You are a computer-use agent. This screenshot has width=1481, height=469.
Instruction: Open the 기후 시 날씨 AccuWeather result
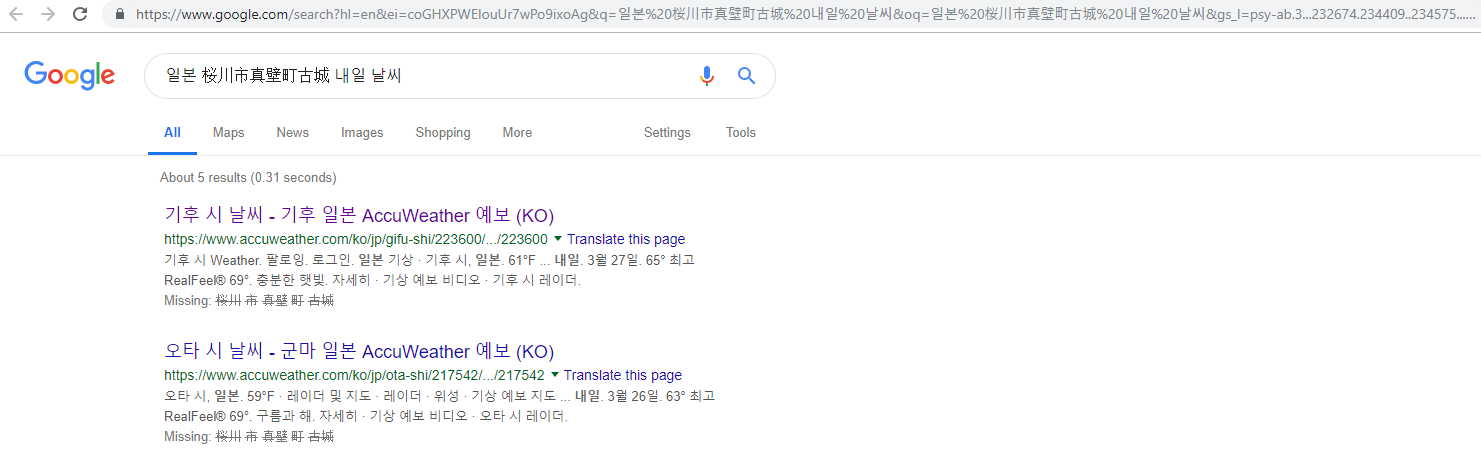[x=359, y=215]
